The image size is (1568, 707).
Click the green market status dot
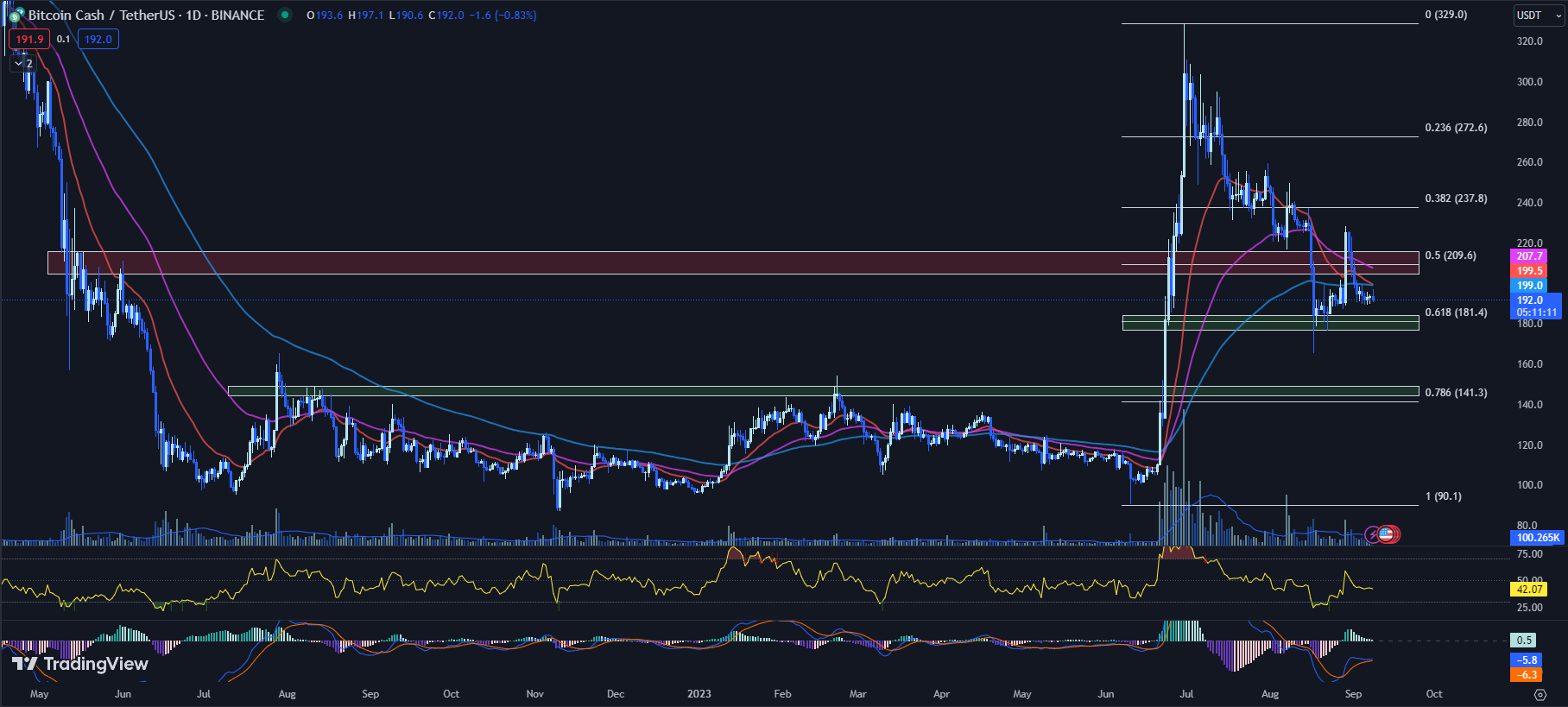[285, 15]
